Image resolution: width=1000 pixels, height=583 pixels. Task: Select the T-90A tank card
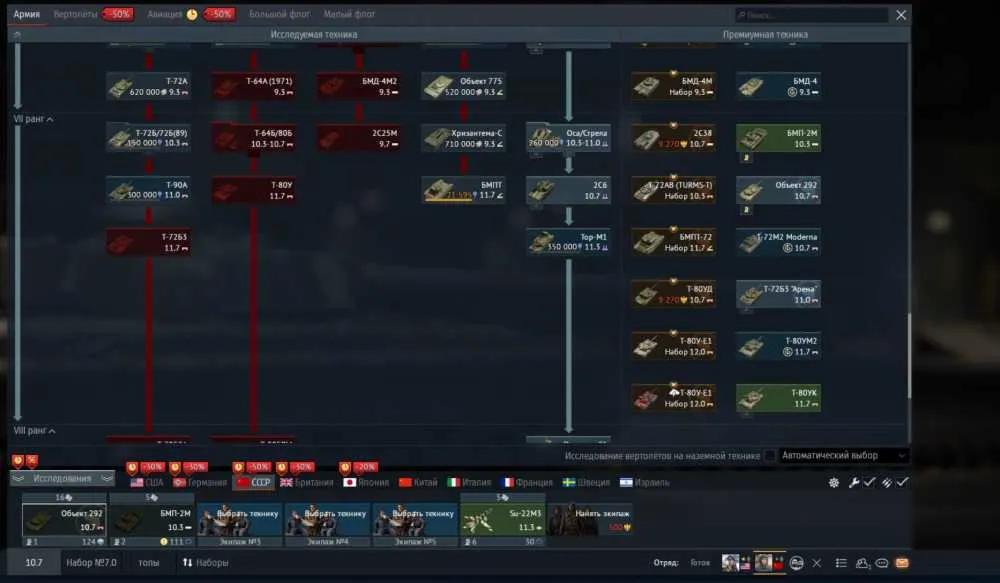[148, 190]
